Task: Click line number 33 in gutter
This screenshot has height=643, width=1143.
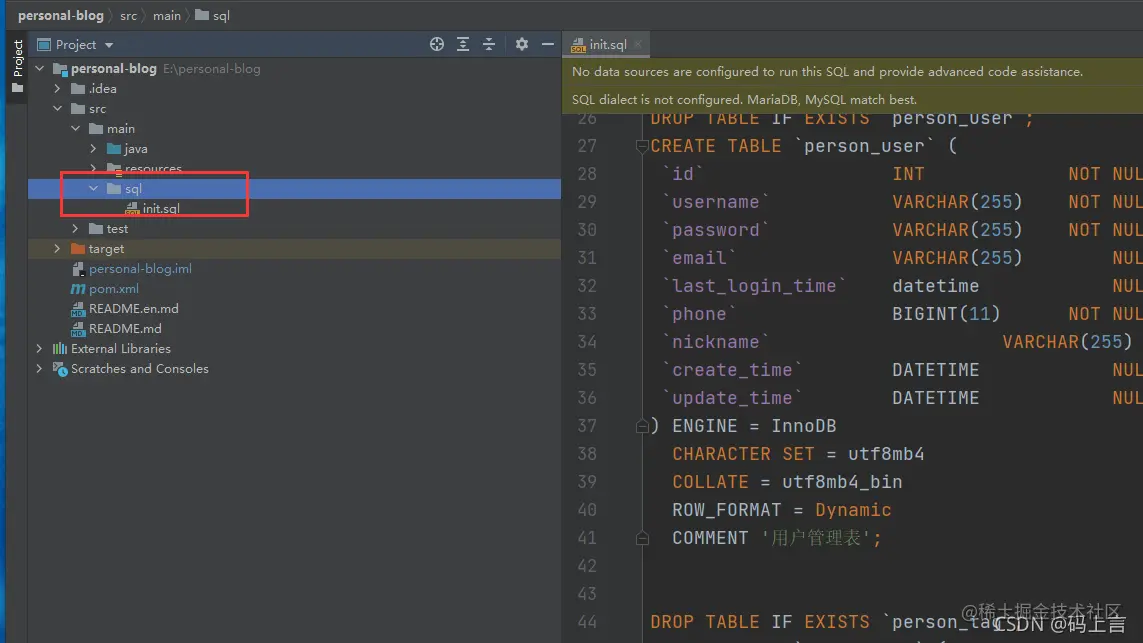Action: coord(587,314)
